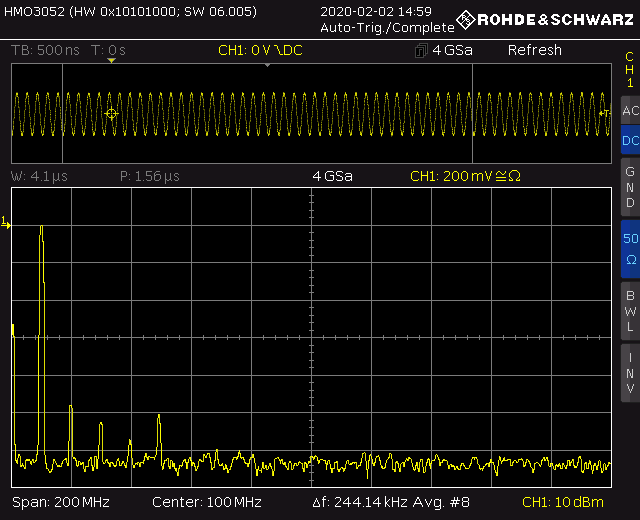Select the Center 100 MHz frequency setting
This screenshot has height=520, width=640.
206,501
